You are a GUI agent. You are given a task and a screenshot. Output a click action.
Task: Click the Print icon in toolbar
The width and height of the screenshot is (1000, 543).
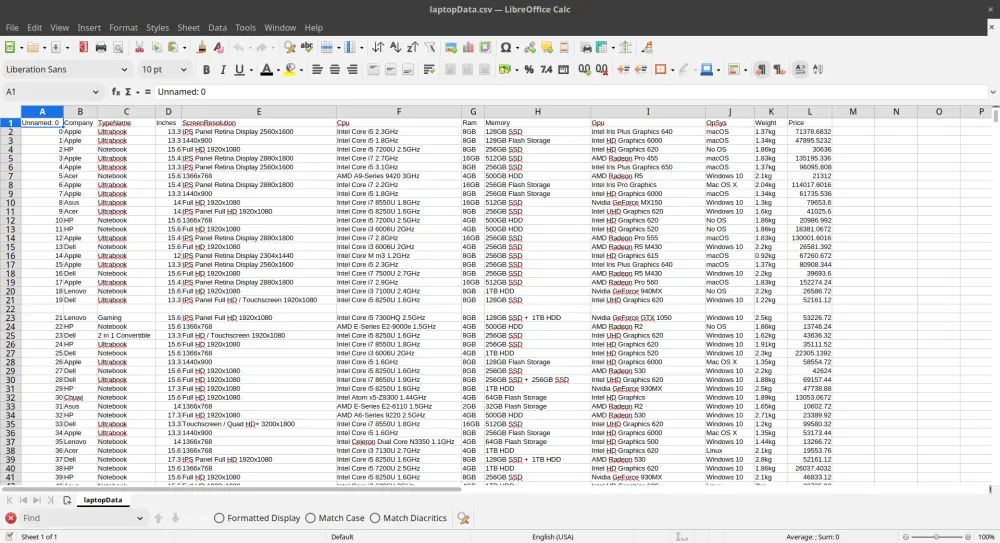(101, 47)
